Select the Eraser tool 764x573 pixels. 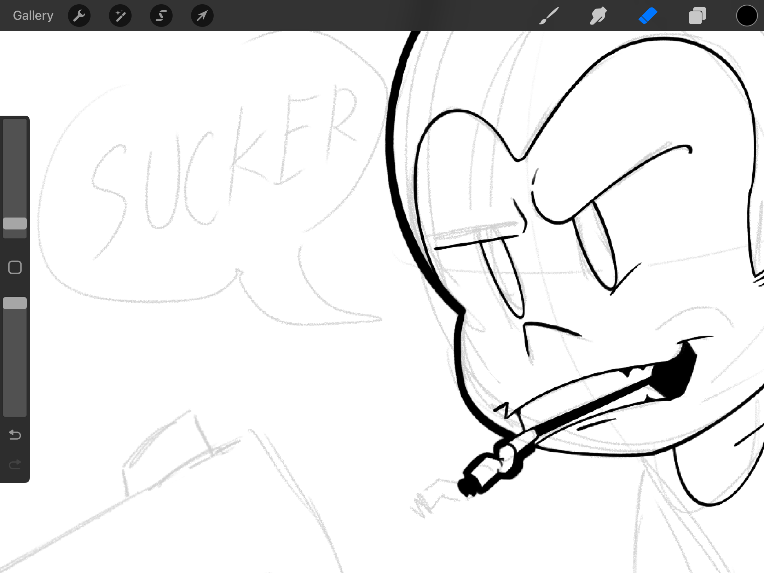648,16
